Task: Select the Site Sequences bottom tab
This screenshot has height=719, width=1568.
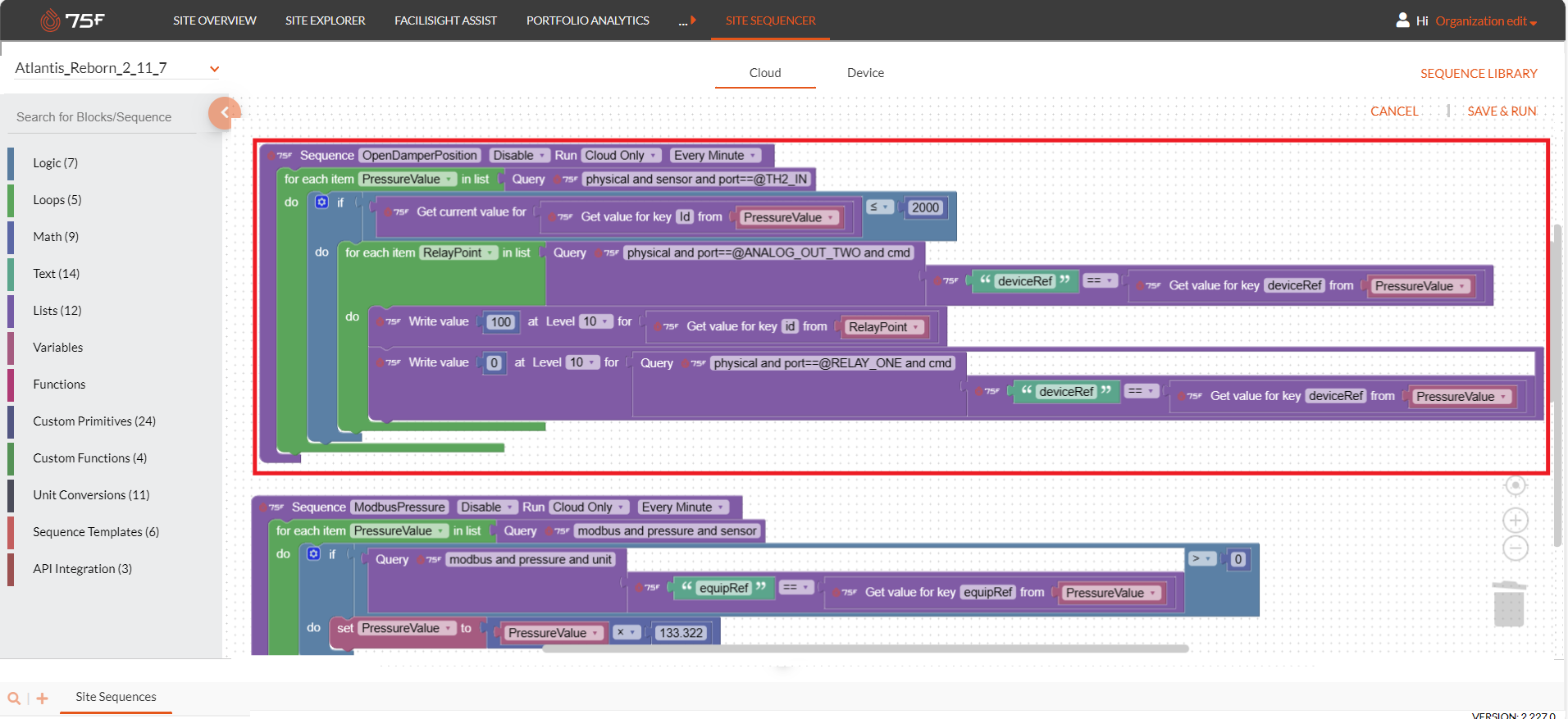Action: 116,697
